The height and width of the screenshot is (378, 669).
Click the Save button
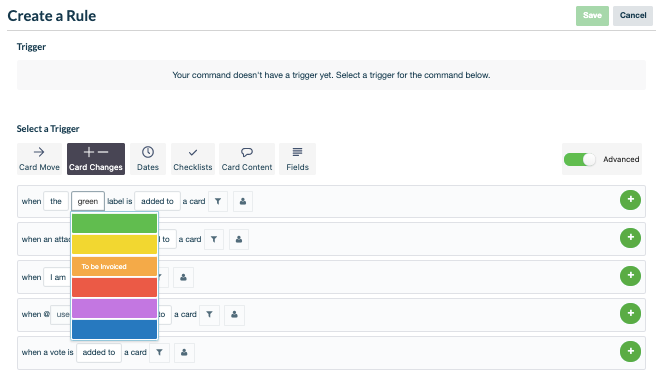592,16
